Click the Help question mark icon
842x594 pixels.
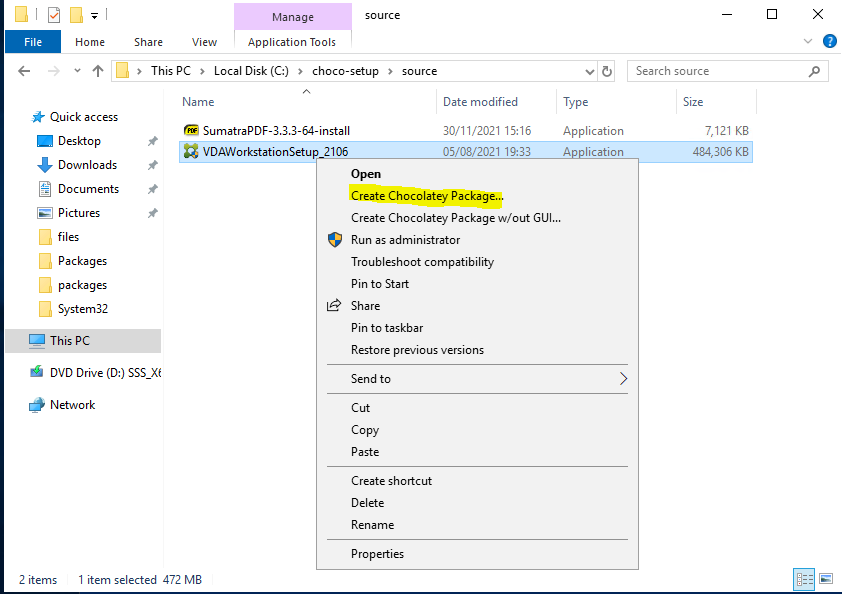[829, 41]
